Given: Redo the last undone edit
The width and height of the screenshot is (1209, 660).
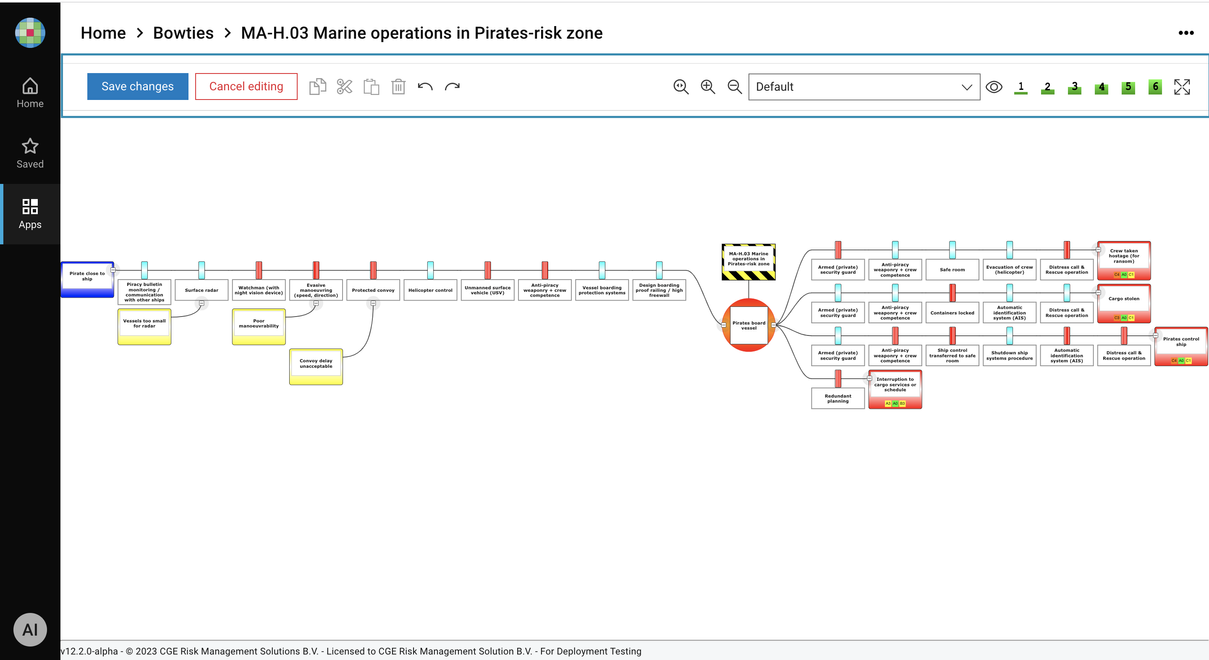Looking at the screenshot, I should 452,87.
